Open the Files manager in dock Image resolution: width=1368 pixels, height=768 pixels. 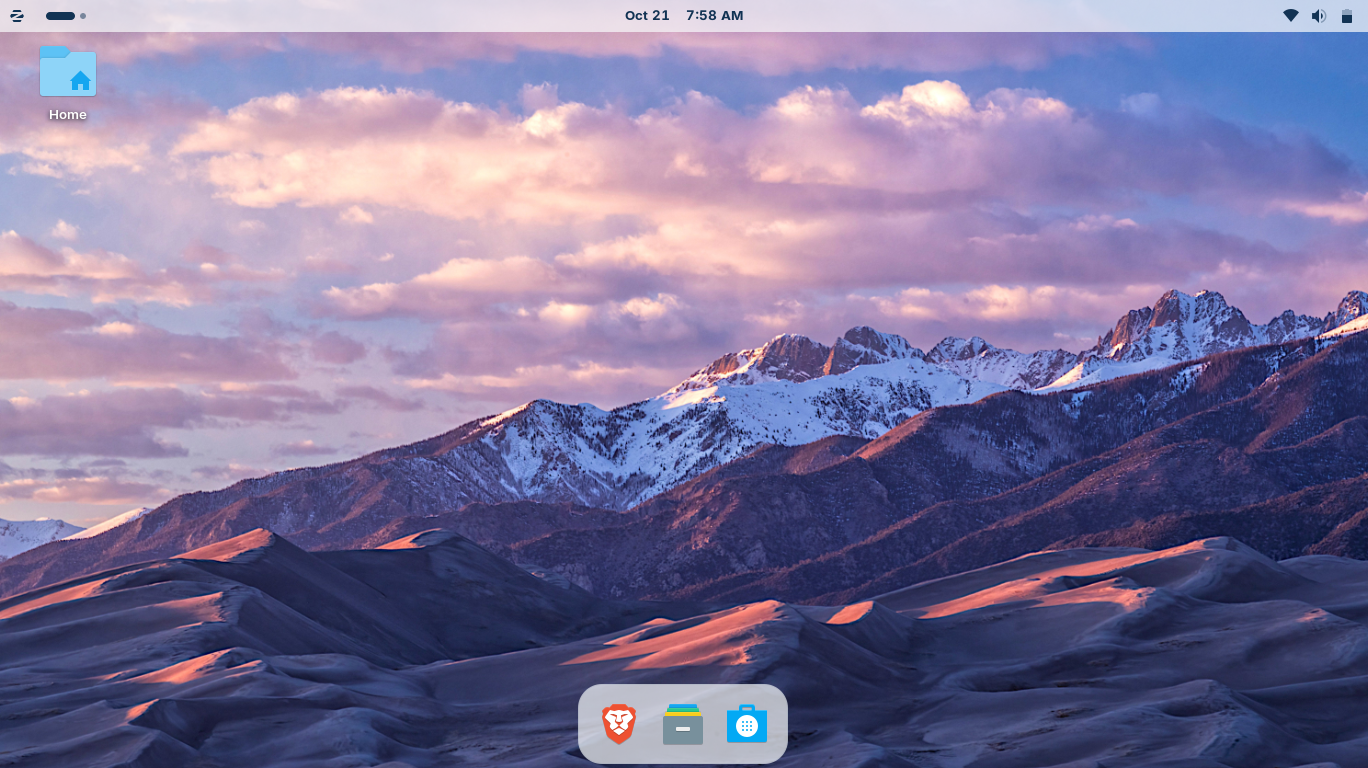click(x=683, y=724)
